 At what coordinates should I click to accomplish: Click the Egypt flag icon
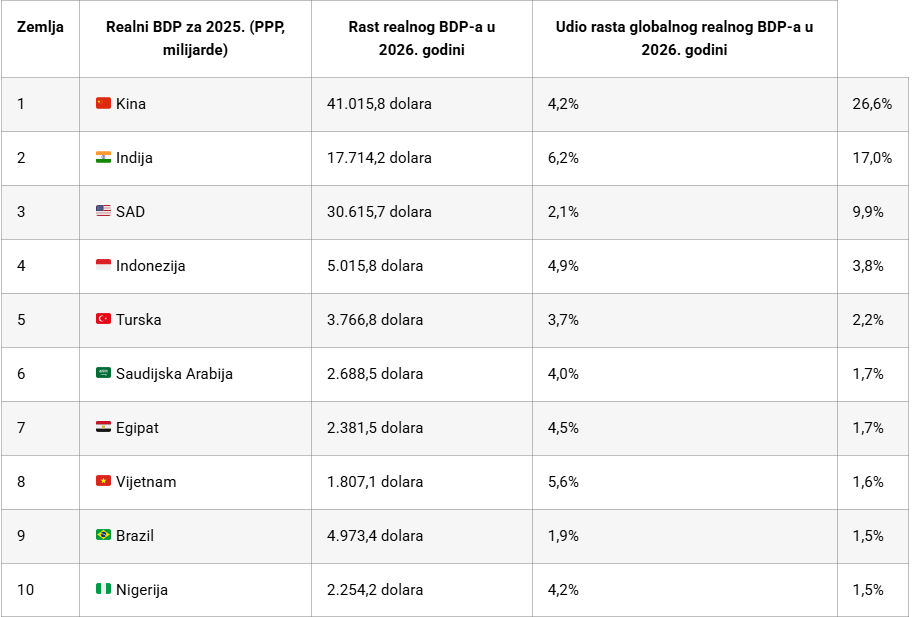[x=103, y=427]
